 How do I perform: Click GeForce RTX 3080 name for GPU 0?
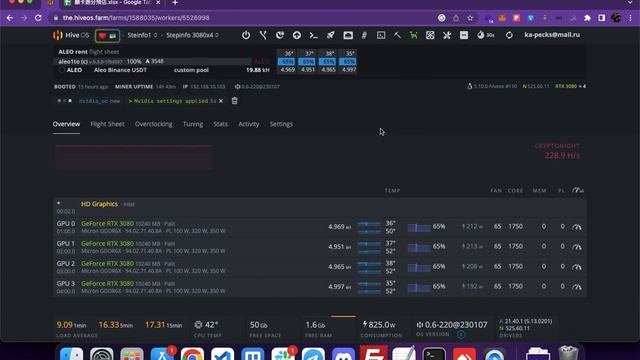107,224
